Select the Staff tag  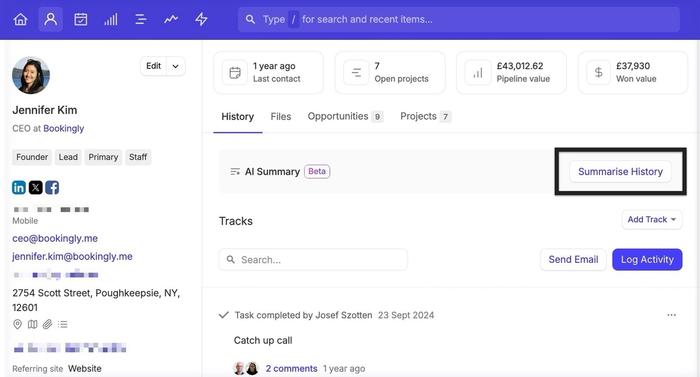[x=138, y=157]
